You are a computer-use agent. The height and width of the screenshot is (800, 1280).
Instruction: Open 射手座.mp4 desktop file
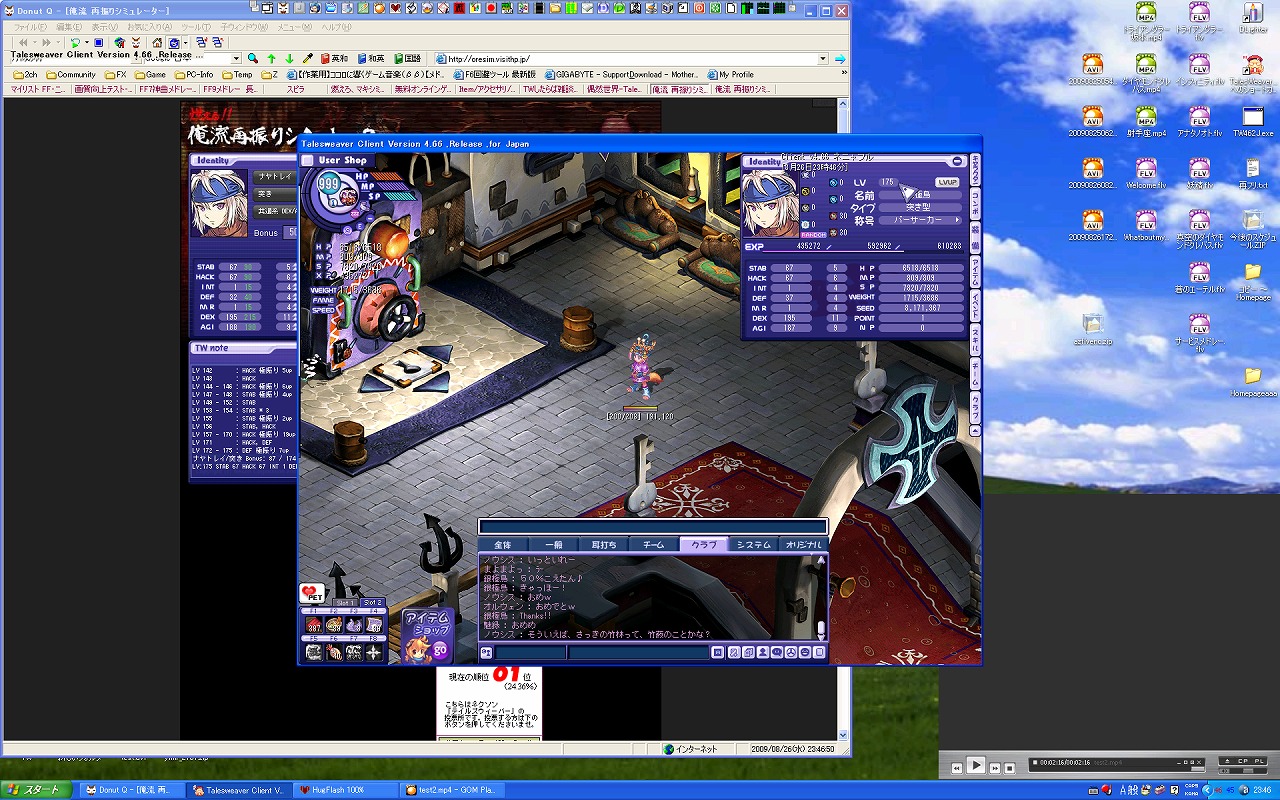coord(1146,120)
